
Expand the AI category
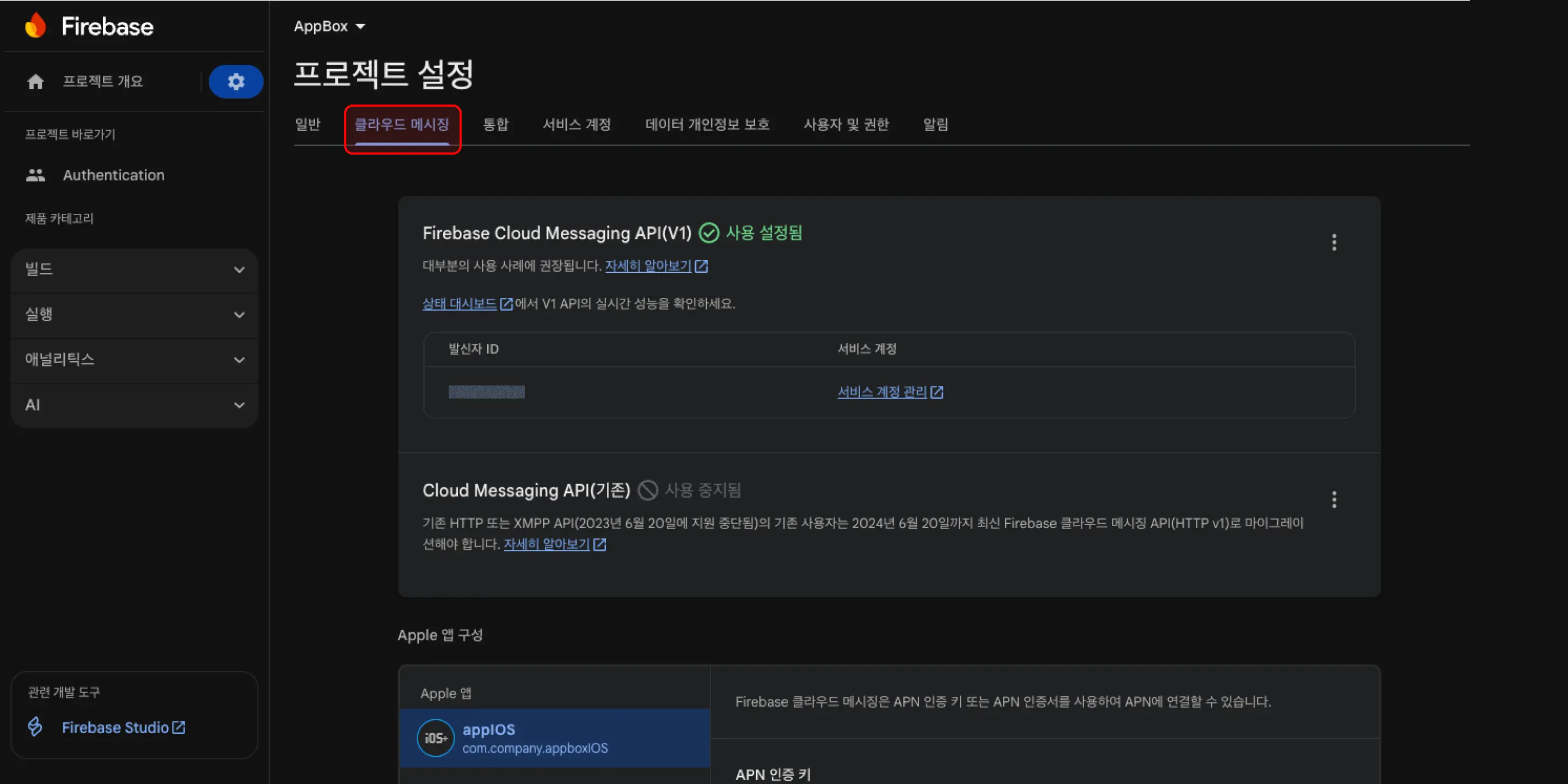pyautogui.click(x=134, y=405)
